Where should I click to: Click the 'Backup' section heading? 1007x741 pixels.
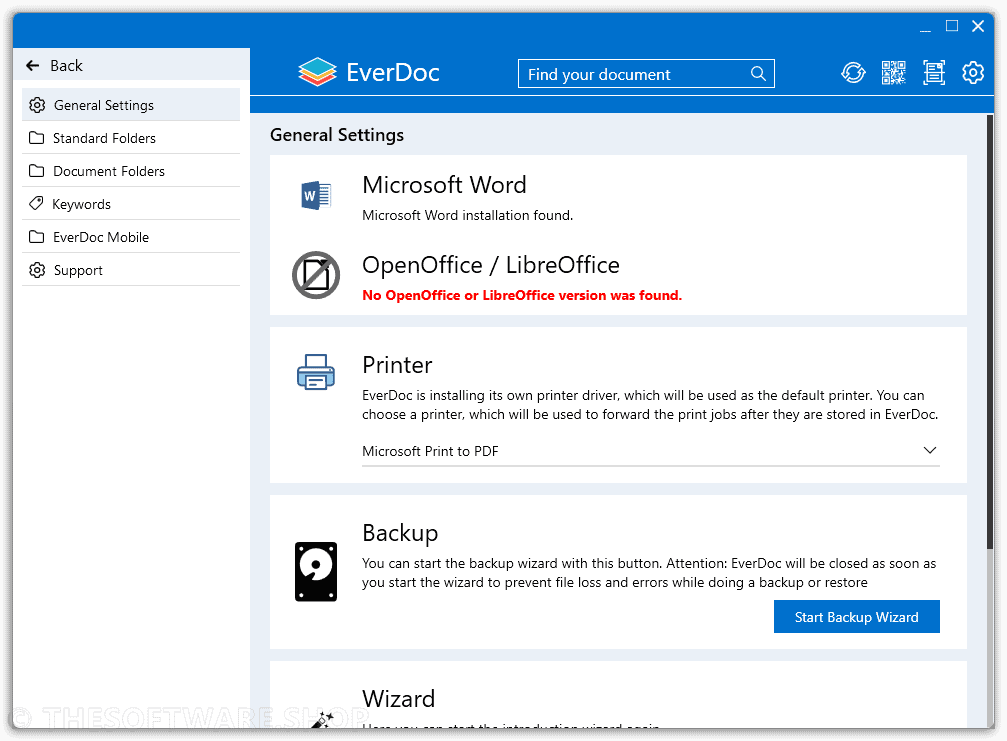(400, 533)
